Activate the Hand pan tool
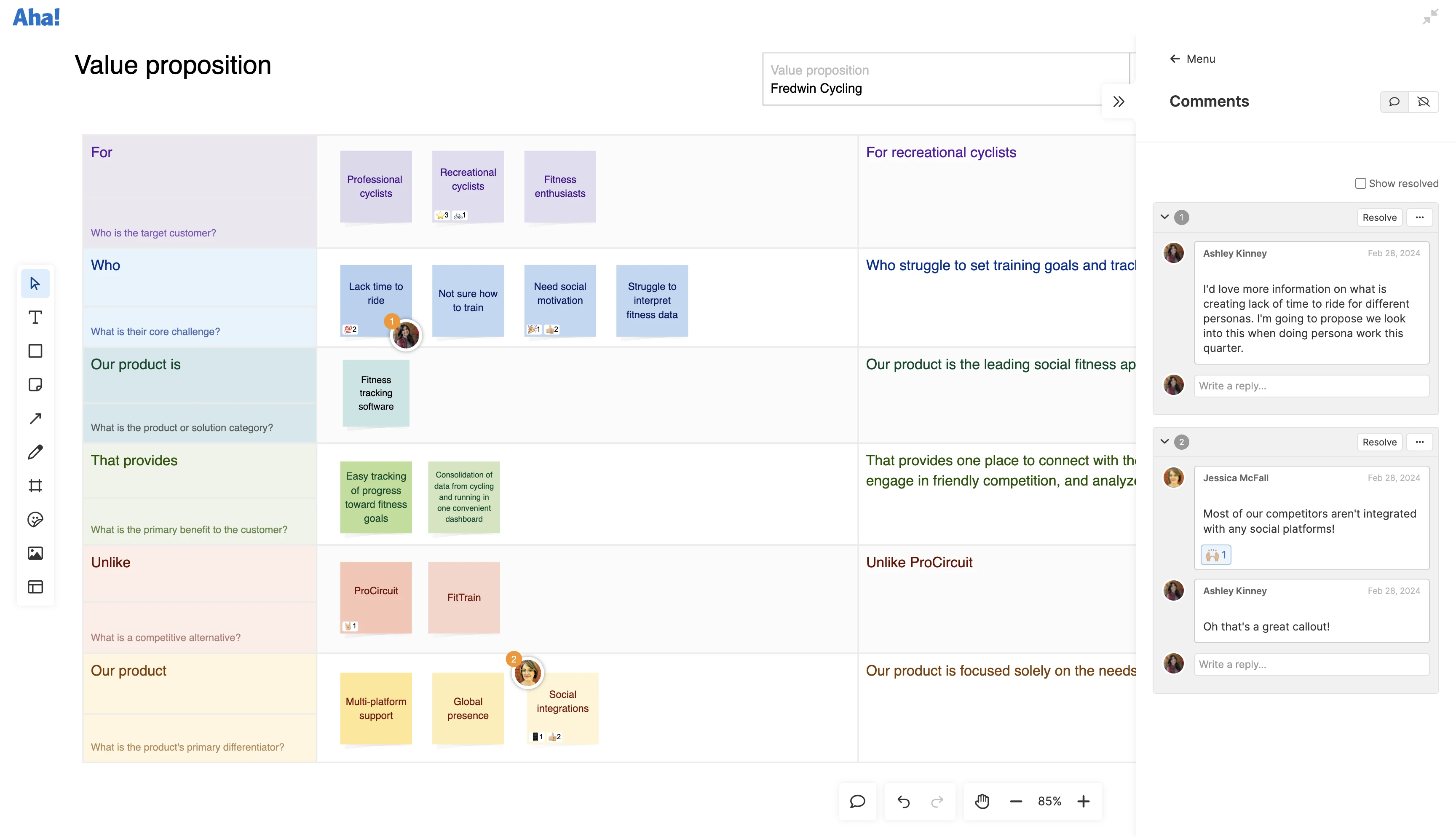This screenshot has width=1456, height=837. (982, 801)
